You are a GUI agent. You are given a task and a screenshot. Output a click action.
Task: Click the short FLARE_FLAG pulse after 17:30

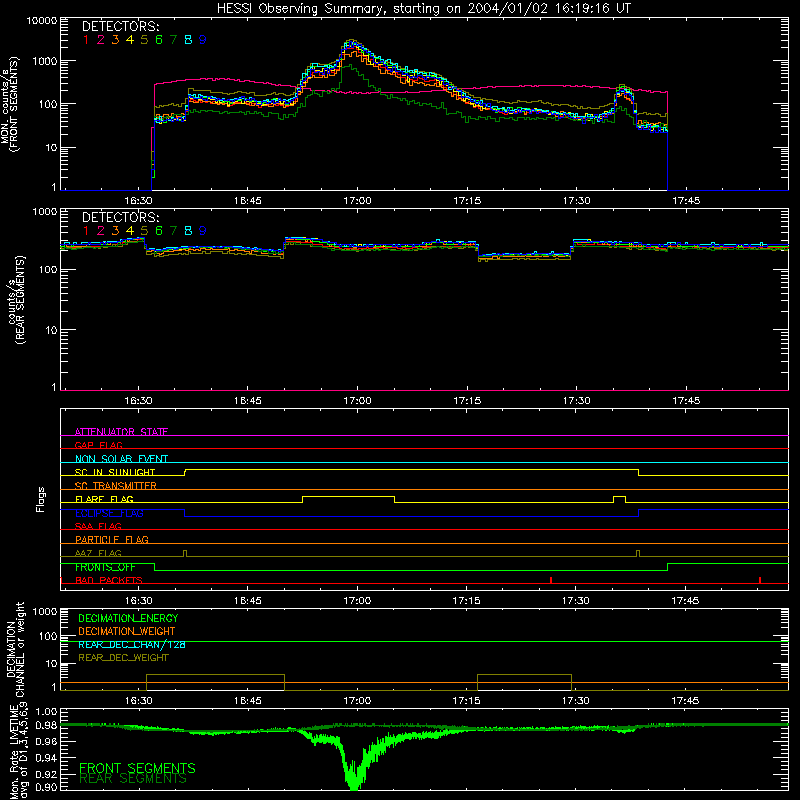click(x=619, y=497)
